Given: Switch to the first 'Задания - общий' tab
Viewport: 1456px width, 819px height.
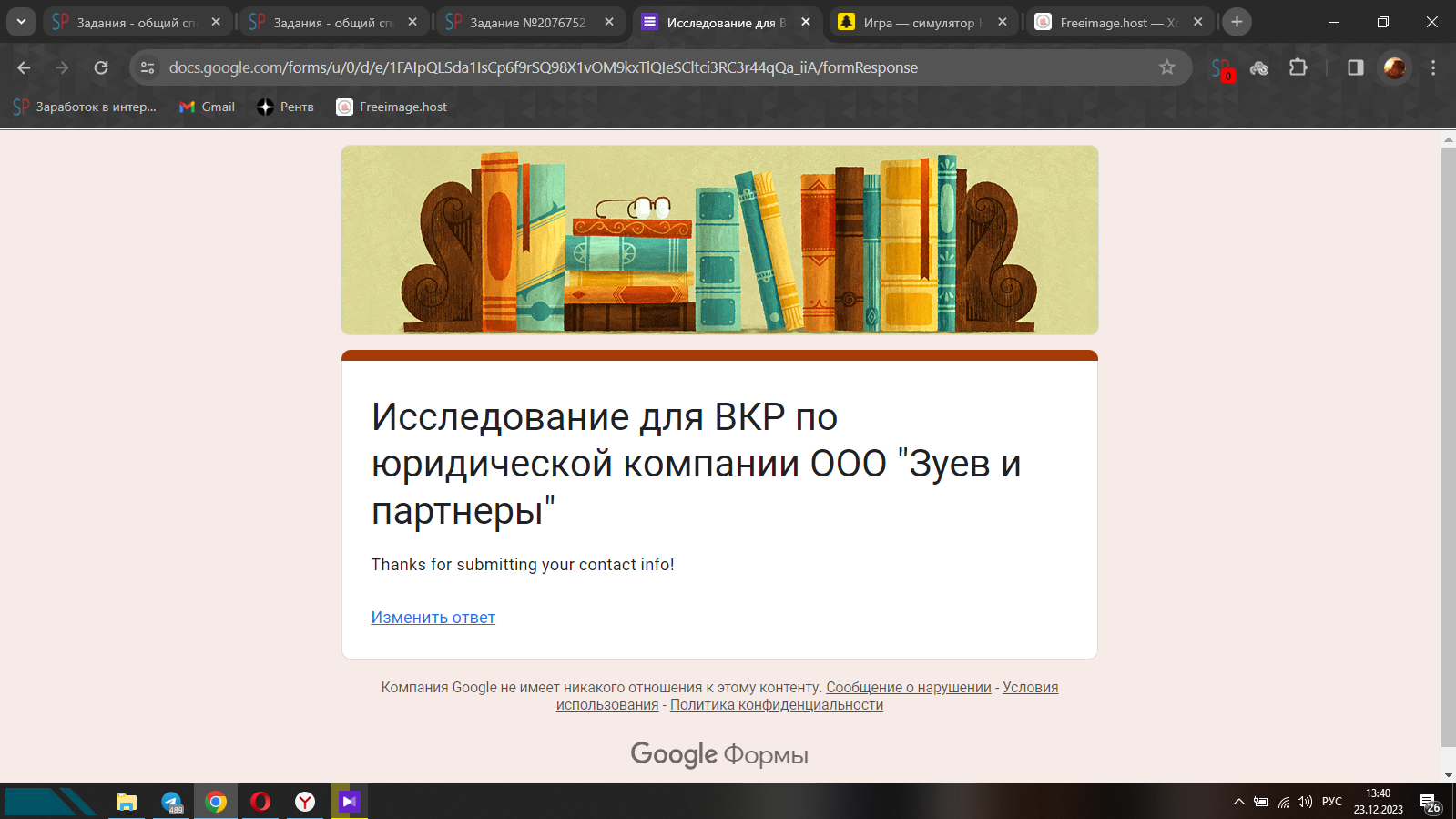Looking at the screenshot, I should [x=136, y=22].
